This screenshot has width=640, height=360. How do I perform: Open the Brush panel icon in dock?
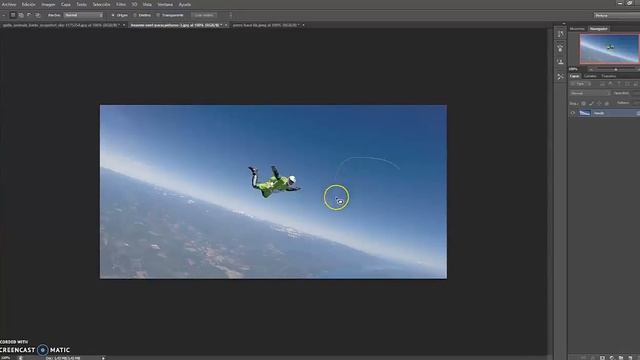pyautogui.click(x=560, y=35)
